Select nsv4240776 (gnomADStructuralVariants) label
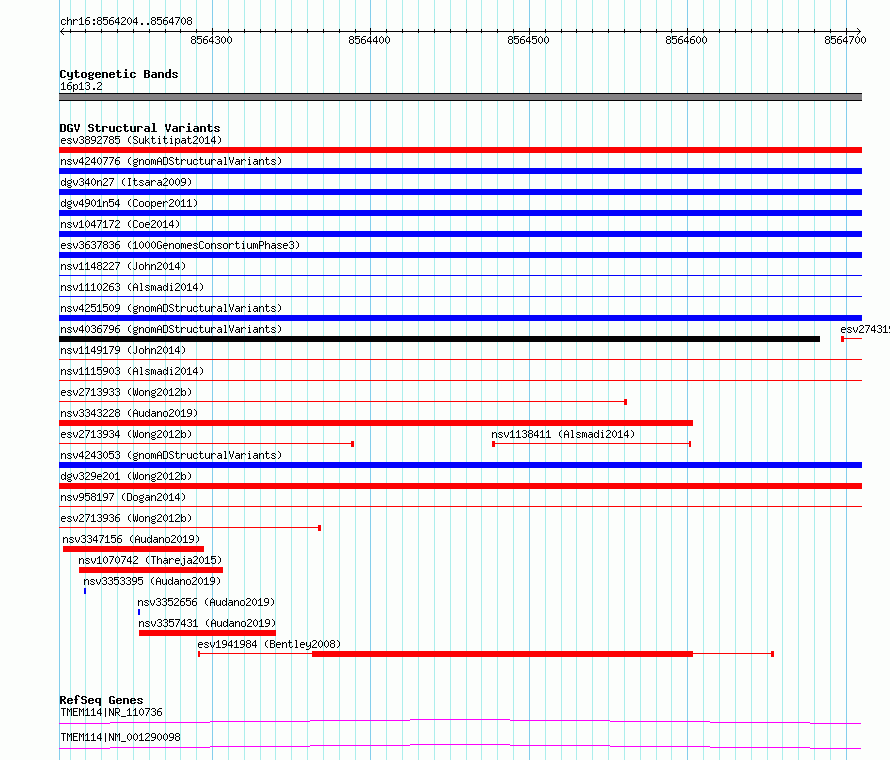This screenshot has height=760, width=890. [171, 161]
